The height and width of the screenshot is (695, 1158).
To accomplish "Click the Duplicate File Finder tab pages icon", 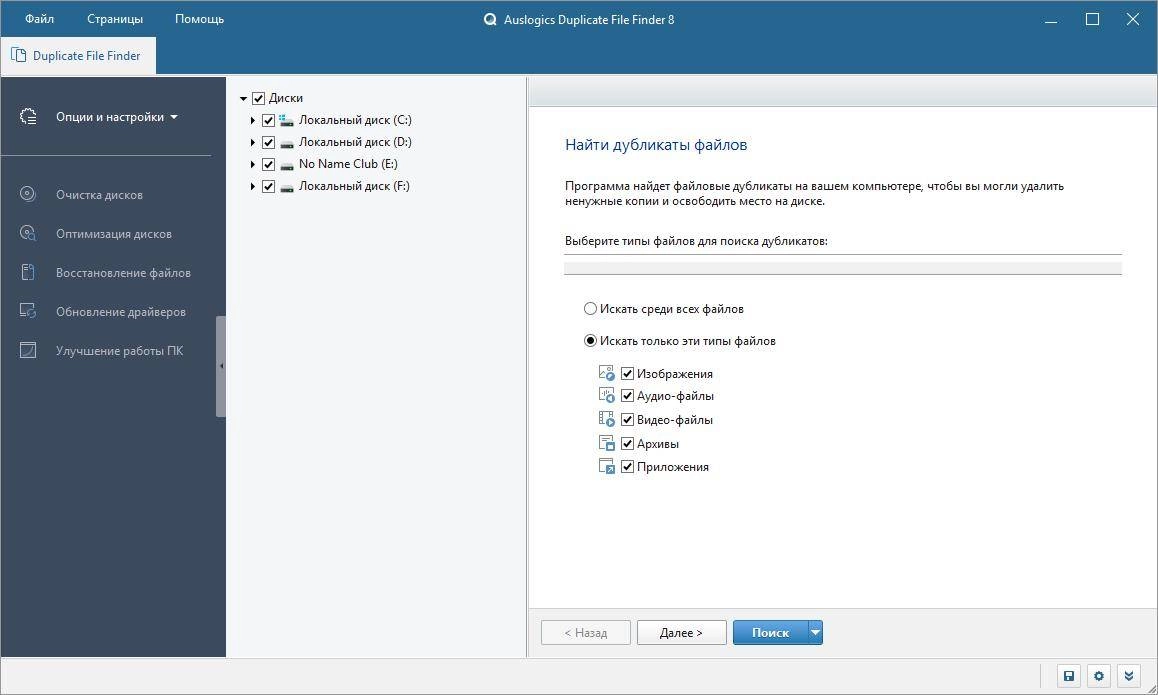I will pyautogui.click(x=18, y=55).
